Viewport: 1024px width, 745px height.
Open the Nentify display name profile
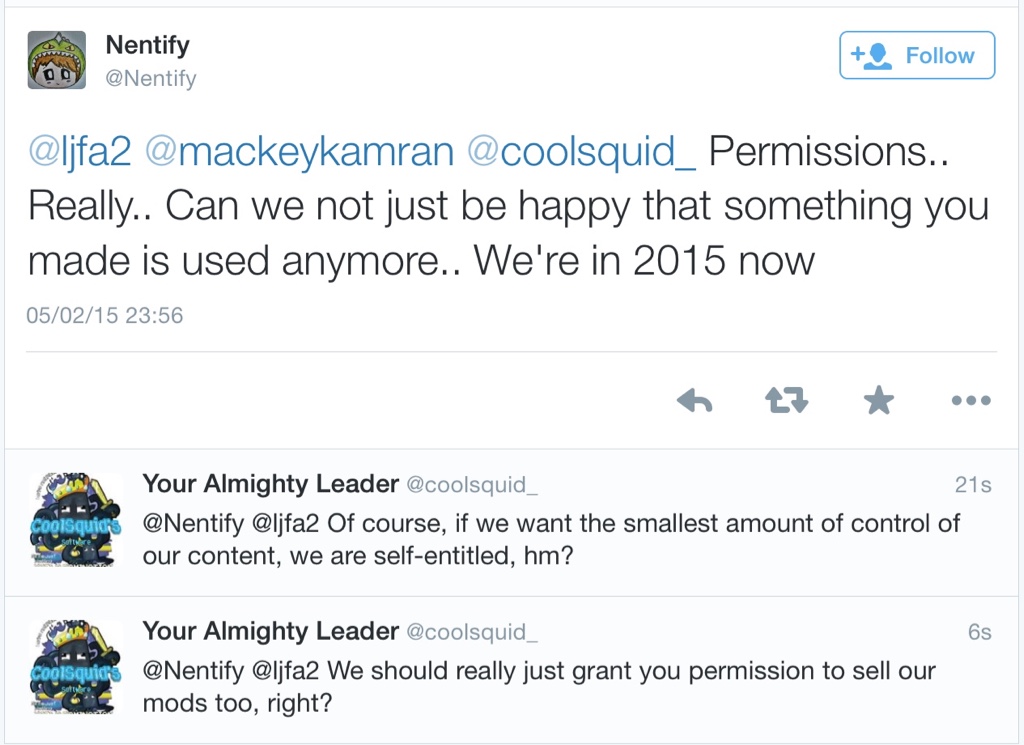coord(147,45)
